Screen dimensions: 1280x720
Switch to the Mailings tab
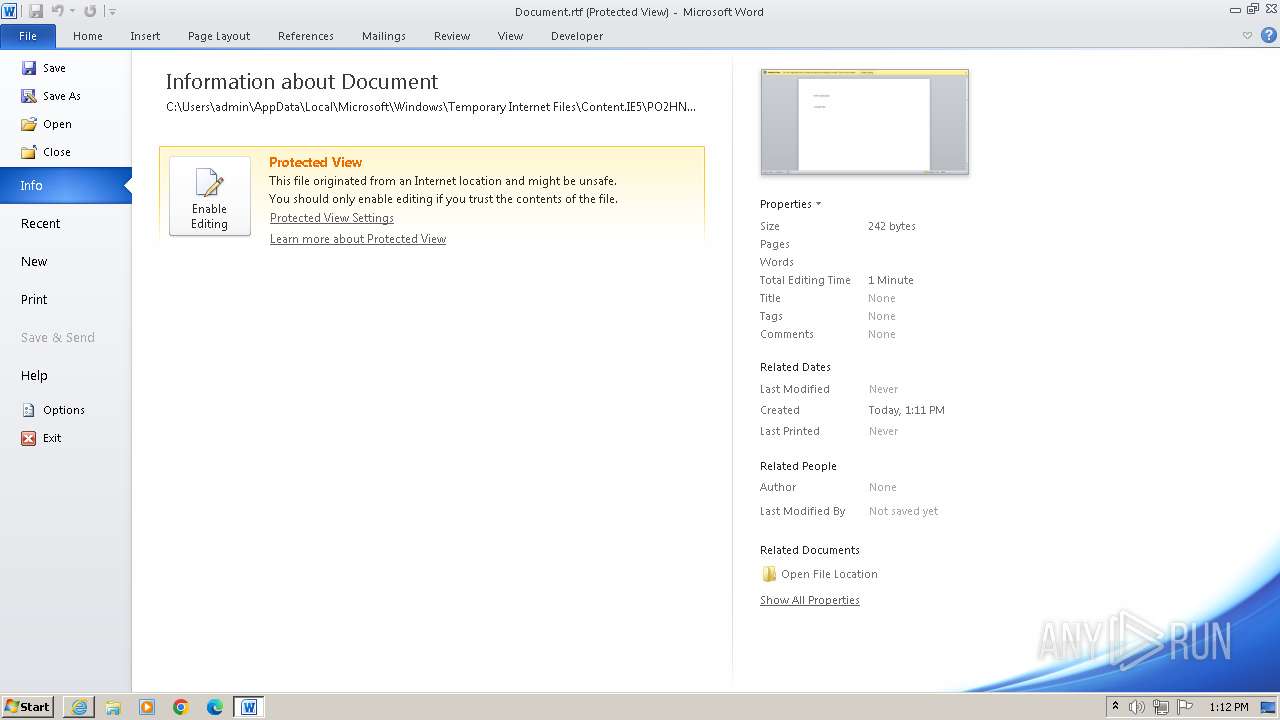pyautogui.click(x=384, y=36)
